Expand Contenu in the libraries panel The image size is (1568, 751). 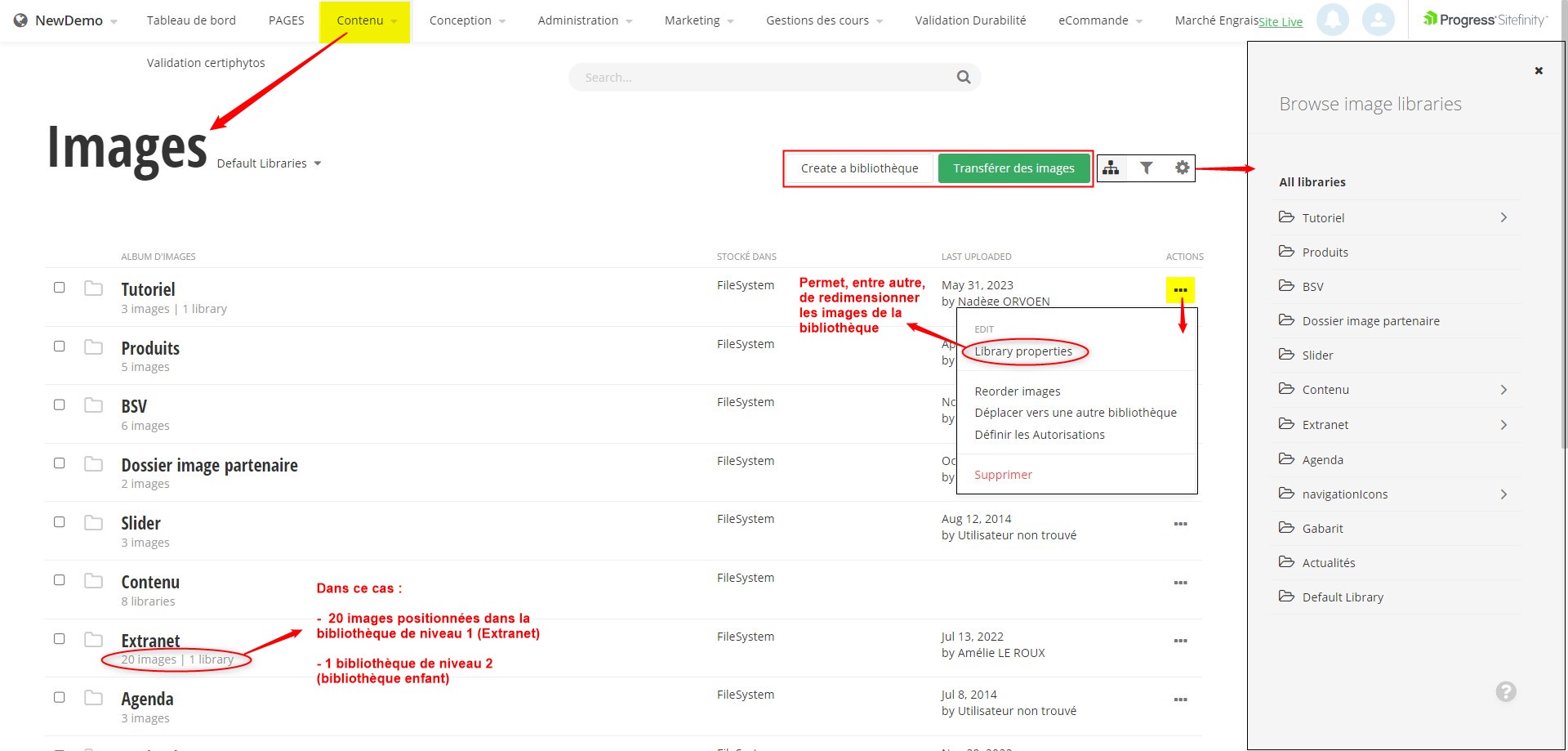1503,390
